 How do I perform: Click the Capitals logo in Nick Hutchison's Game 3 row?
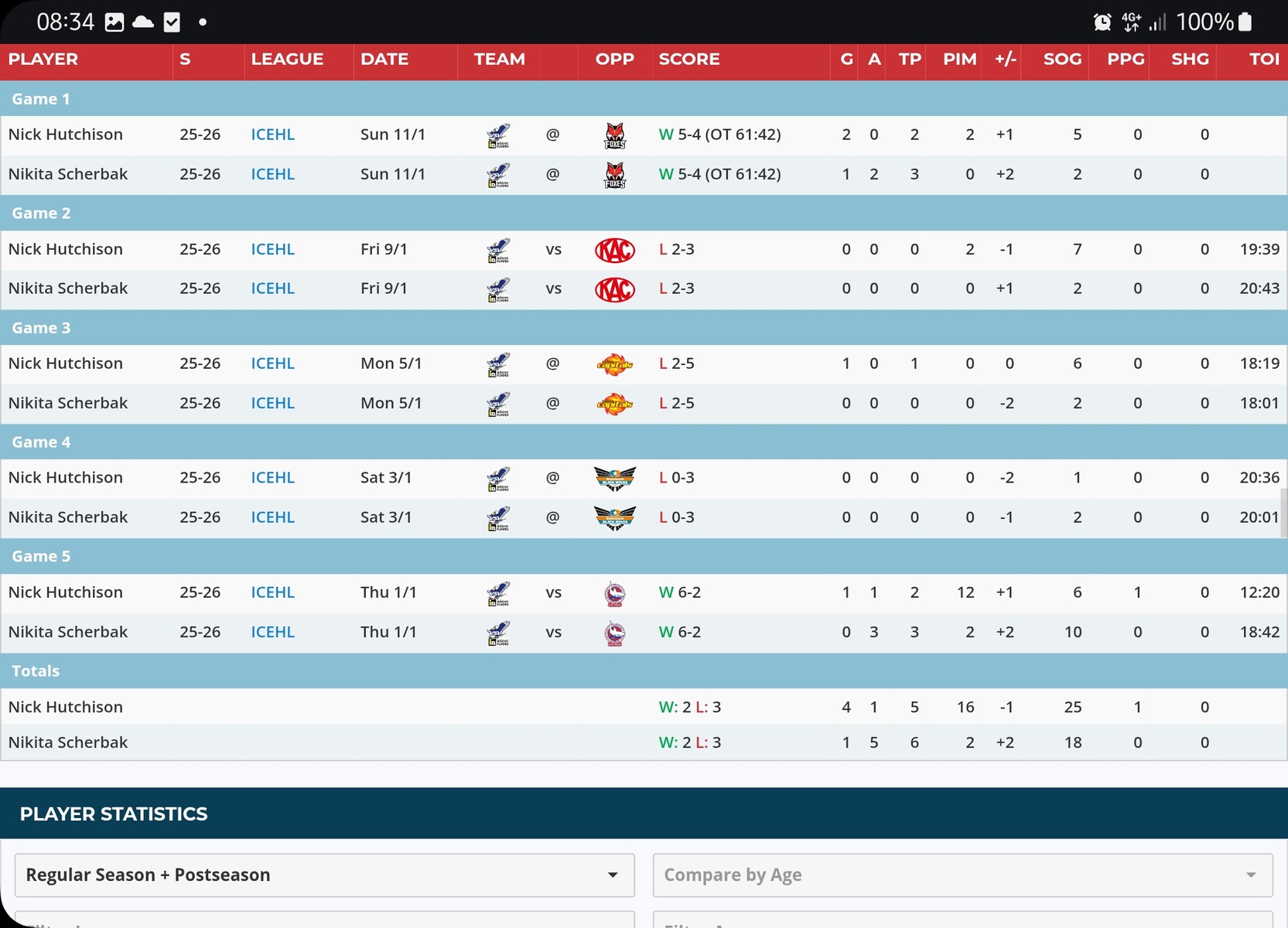[x=614, y=364]
